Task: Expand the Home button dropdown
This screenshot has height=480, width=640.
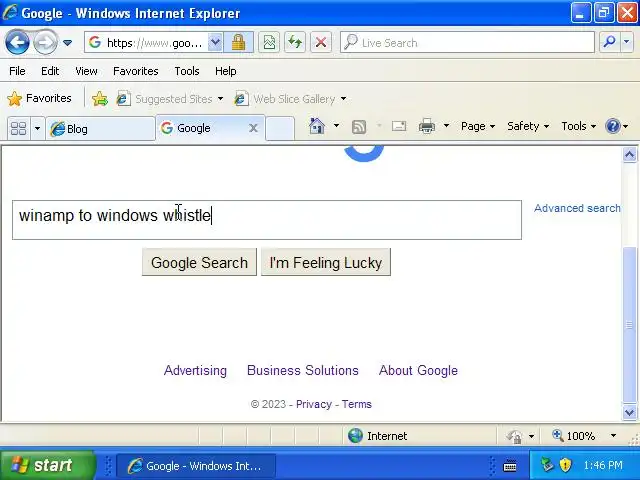Action: coord(336,126)
